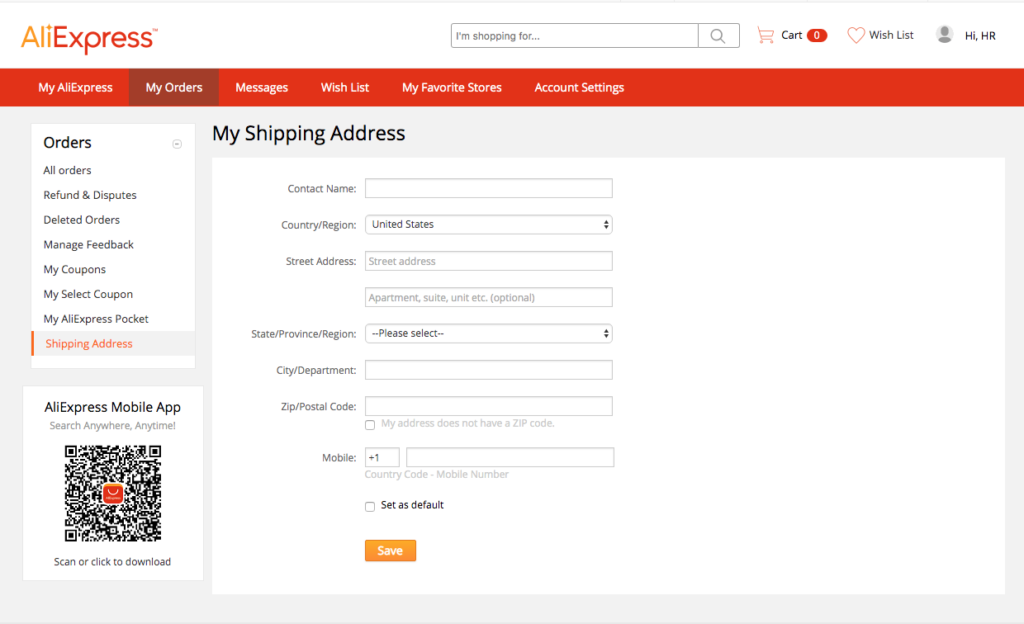Click 'Scan or click to download' text

[112, 562]
